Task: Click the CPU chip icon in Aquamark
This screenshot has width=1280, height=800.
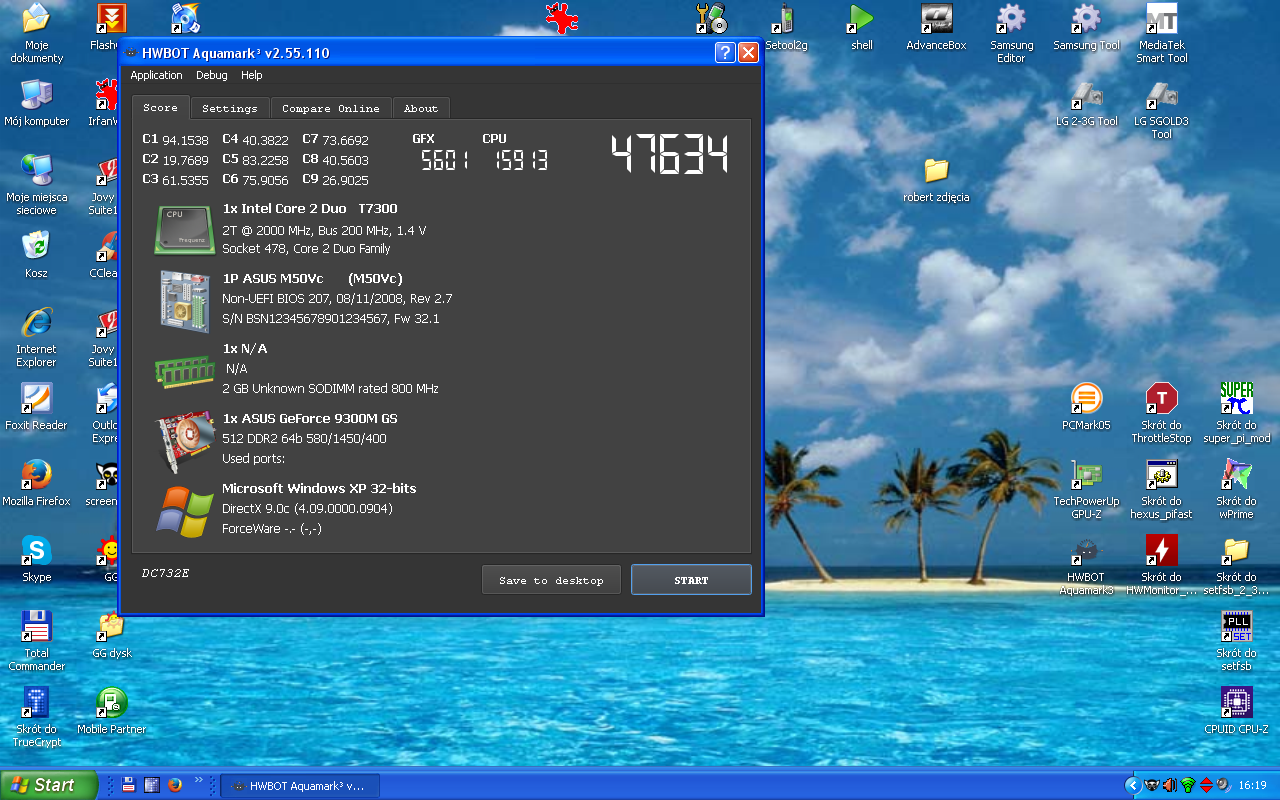Action: click(x=184, y=228)
